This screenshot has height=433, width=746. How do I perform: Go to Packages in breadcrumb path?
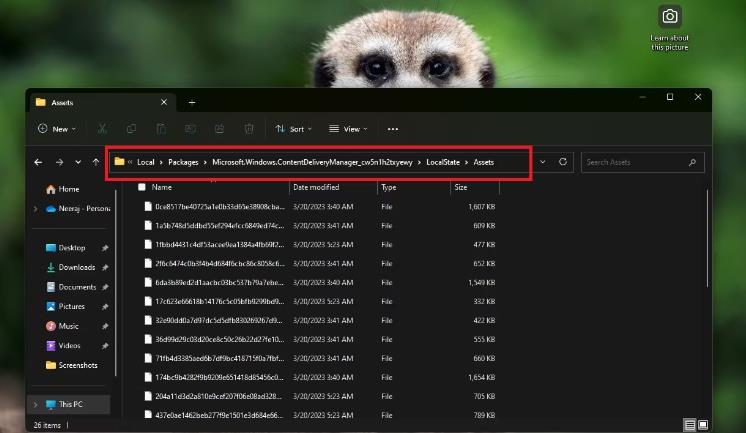[x=183, y=162]
